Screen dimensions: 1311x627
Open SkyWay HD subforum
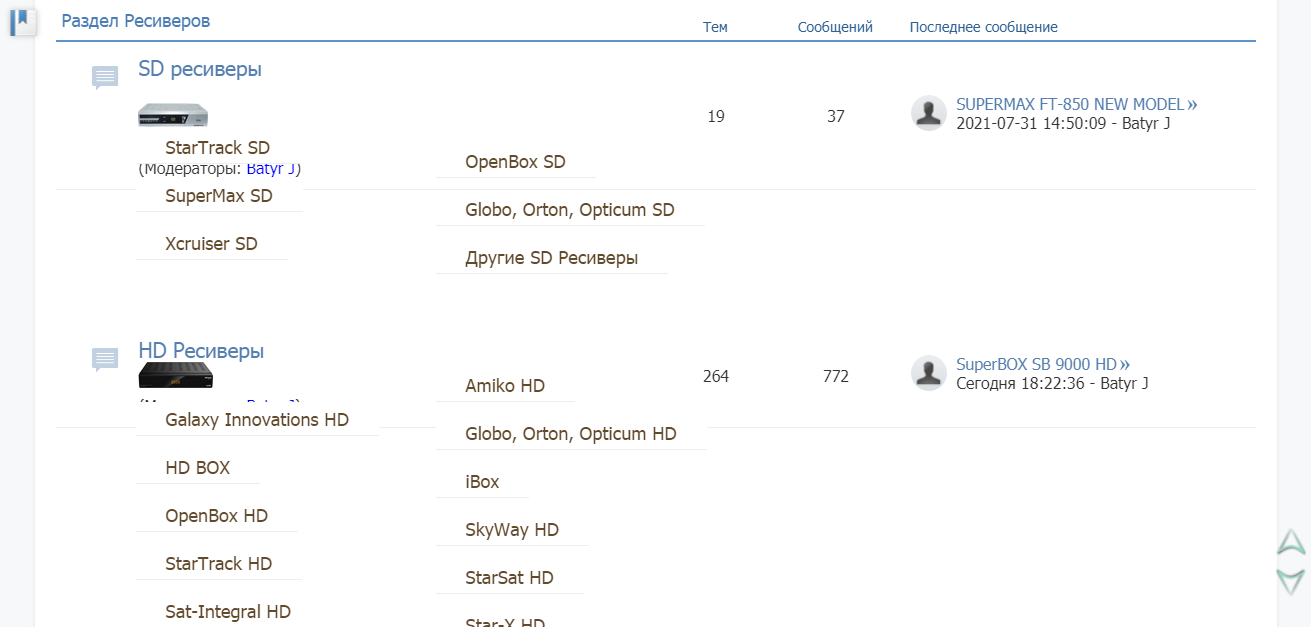click(512, 530)
